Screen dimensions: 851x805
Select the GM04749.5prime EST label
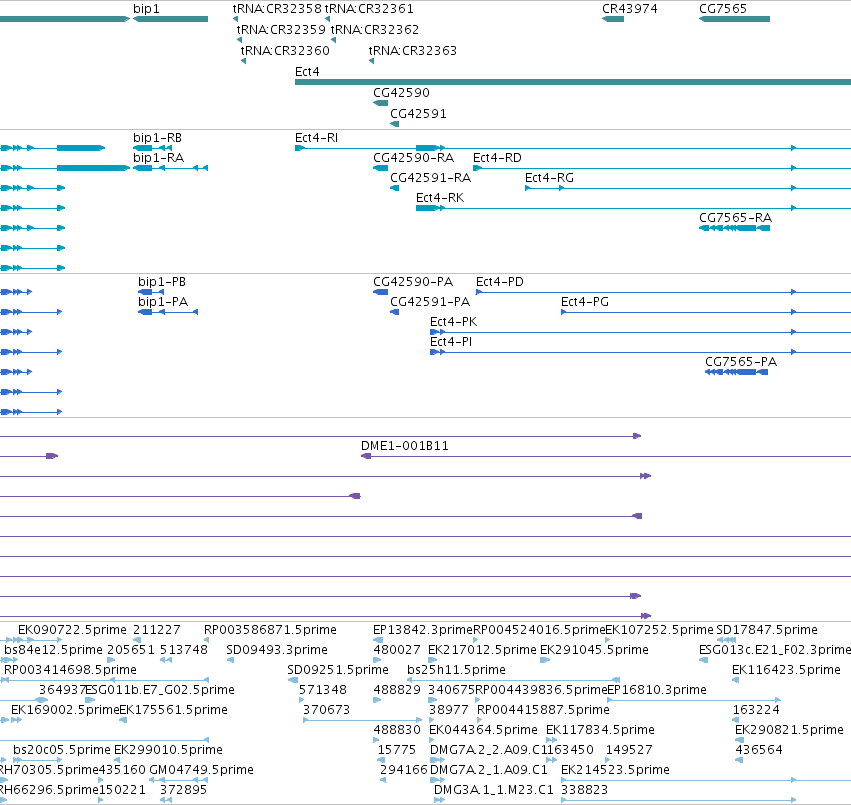[201, 770]
